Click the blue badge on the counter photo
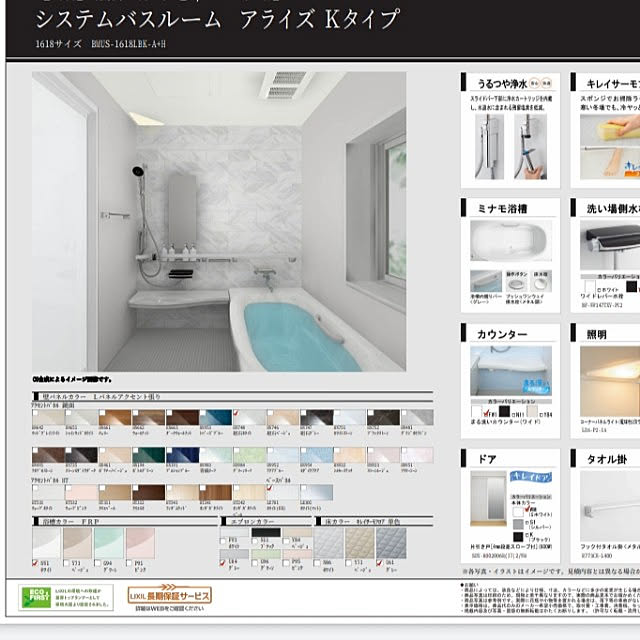The image size is (640, 640). point(535,386)
